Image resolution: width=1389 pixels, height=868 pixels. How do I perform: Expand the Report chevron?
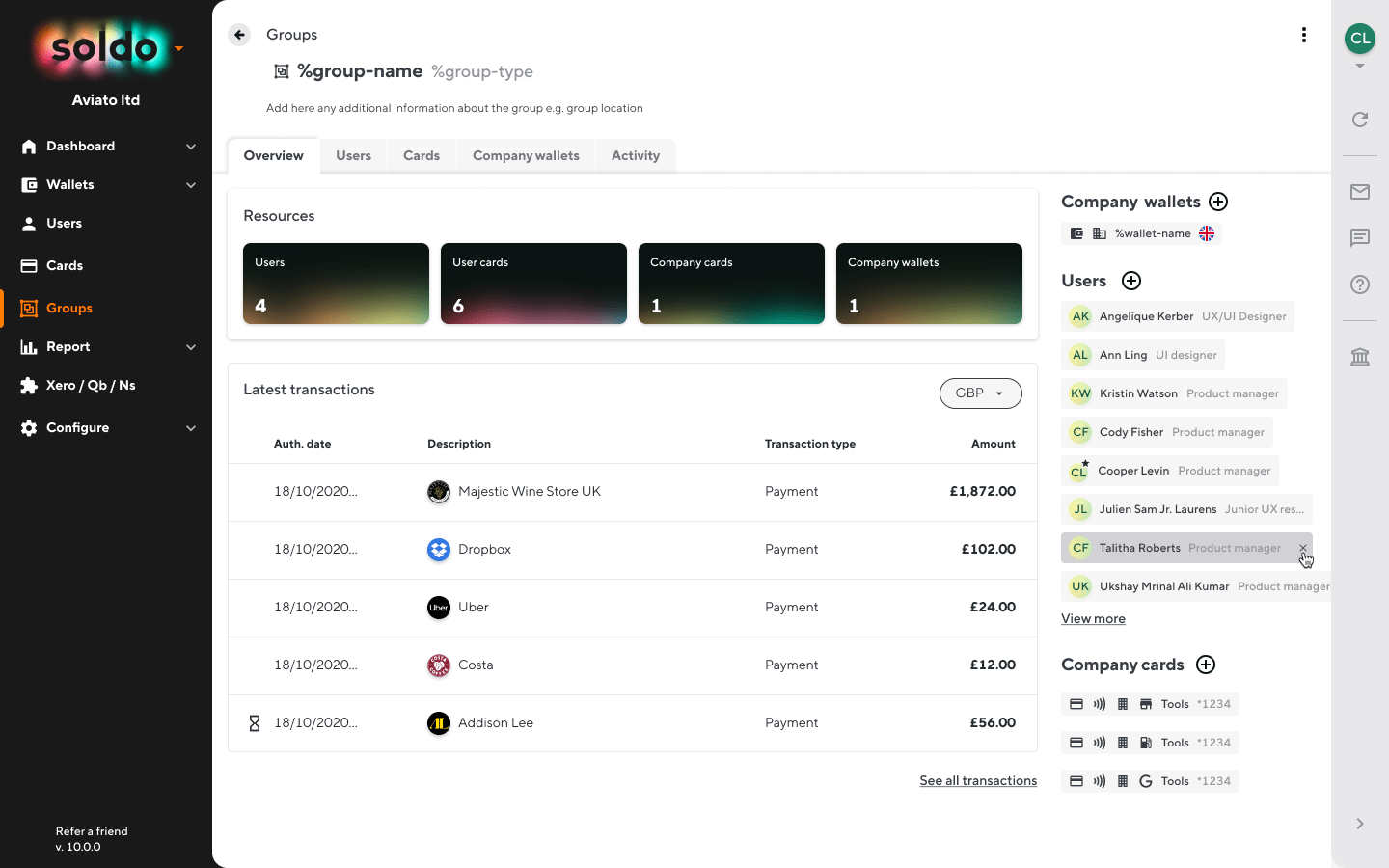coord(191,347)
